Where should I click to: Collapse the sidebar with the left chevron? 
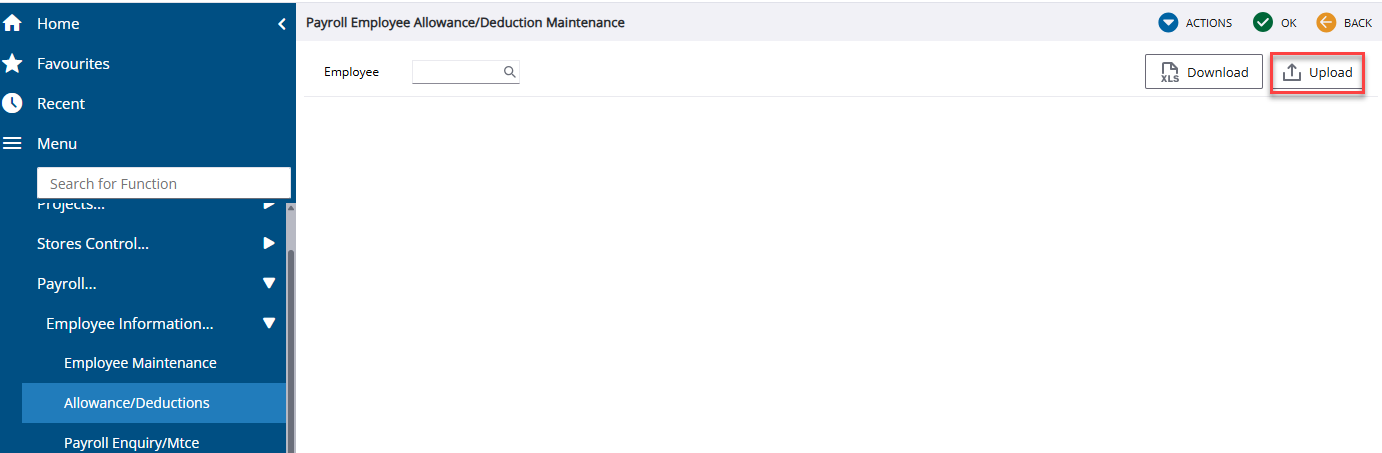(282, 23)
